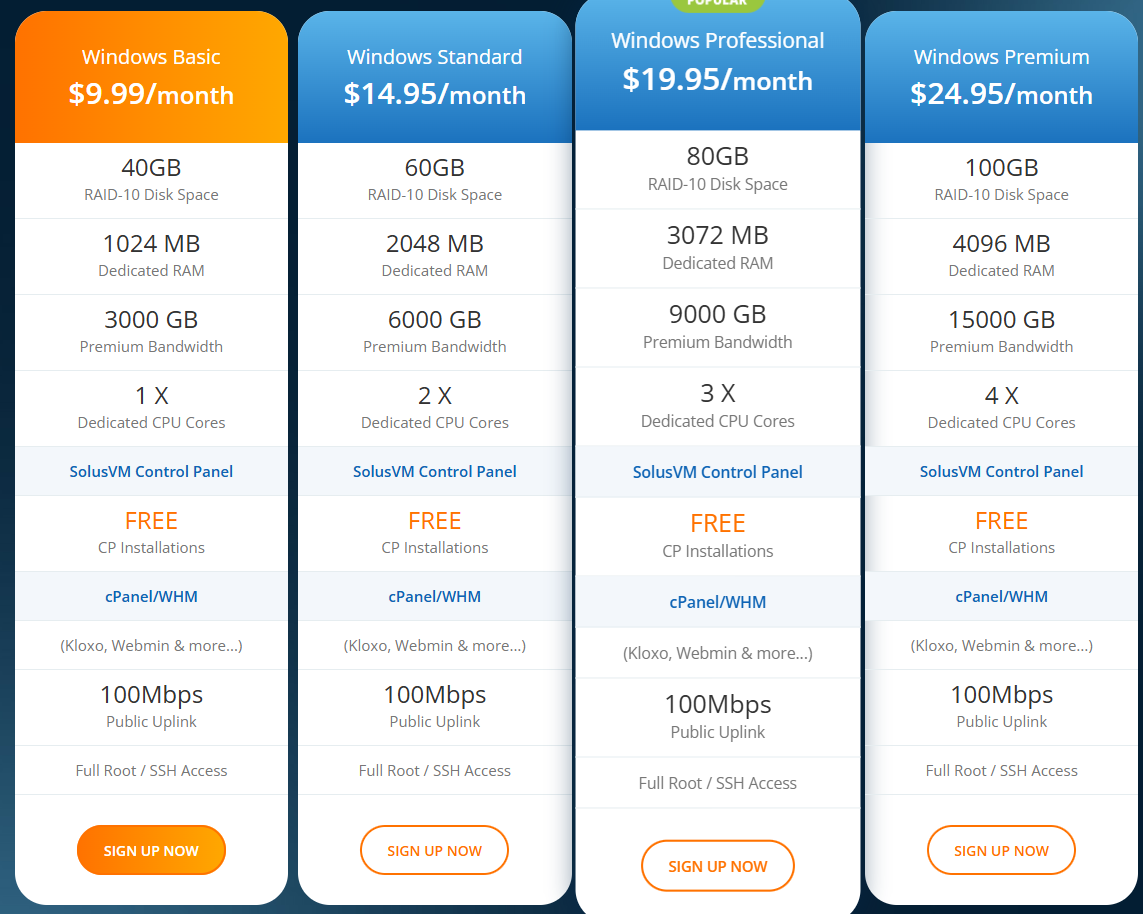Click FREE CP Installations in Windows Basic

click(151, 533)
